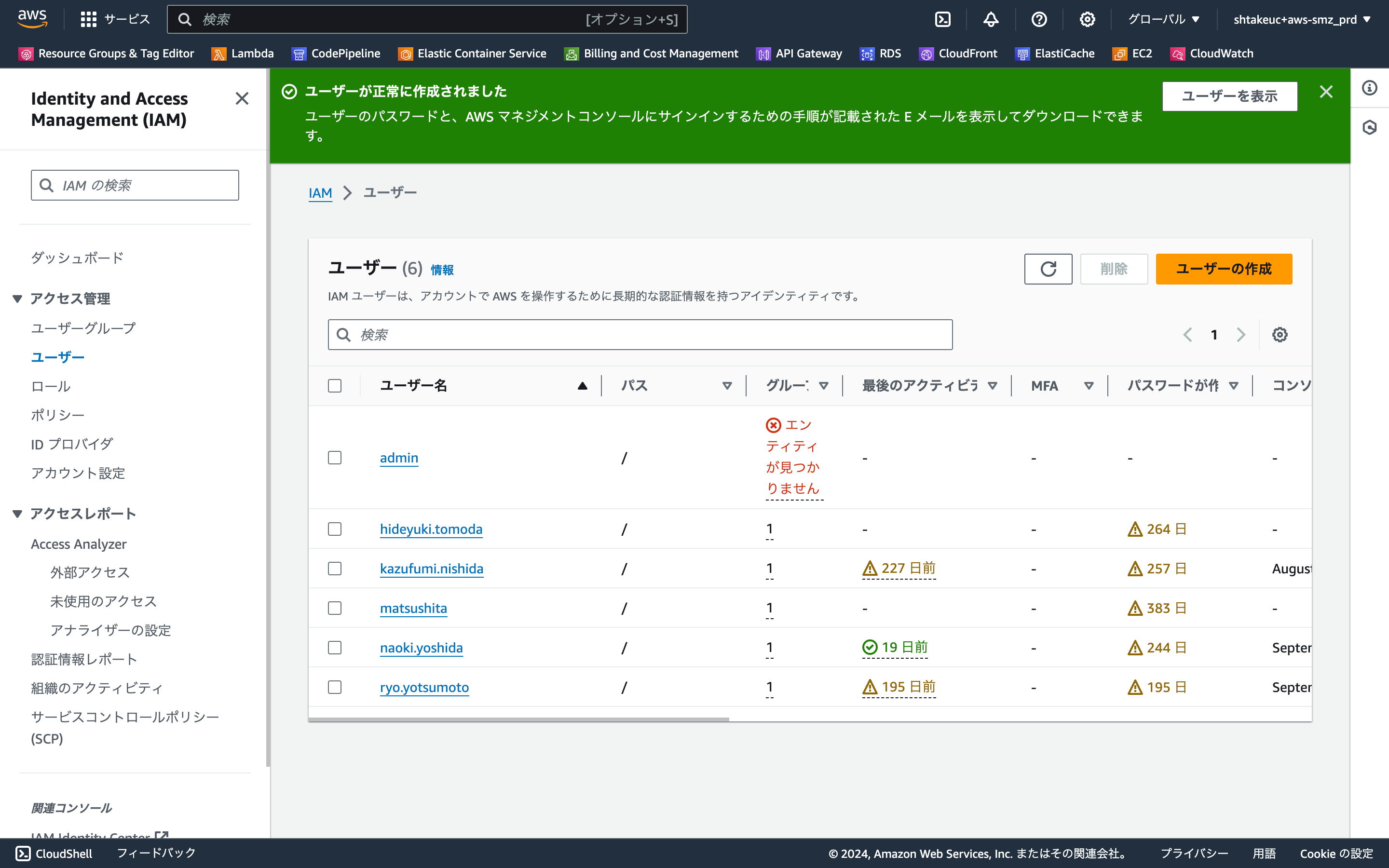
Task: Open CloudShell from the top bar icon
Action: click(x=942, y=19)
